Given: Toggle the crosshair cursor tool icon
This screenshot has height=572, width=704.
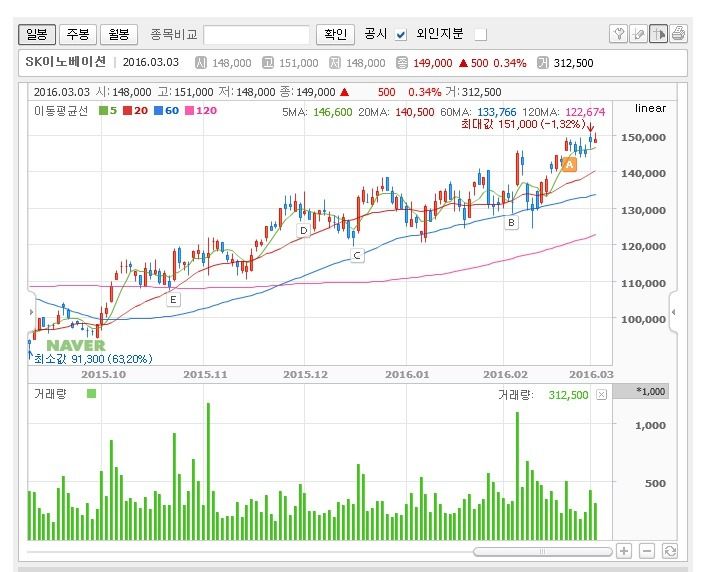Looking at the screenshot, I should (x=659, y=34).
